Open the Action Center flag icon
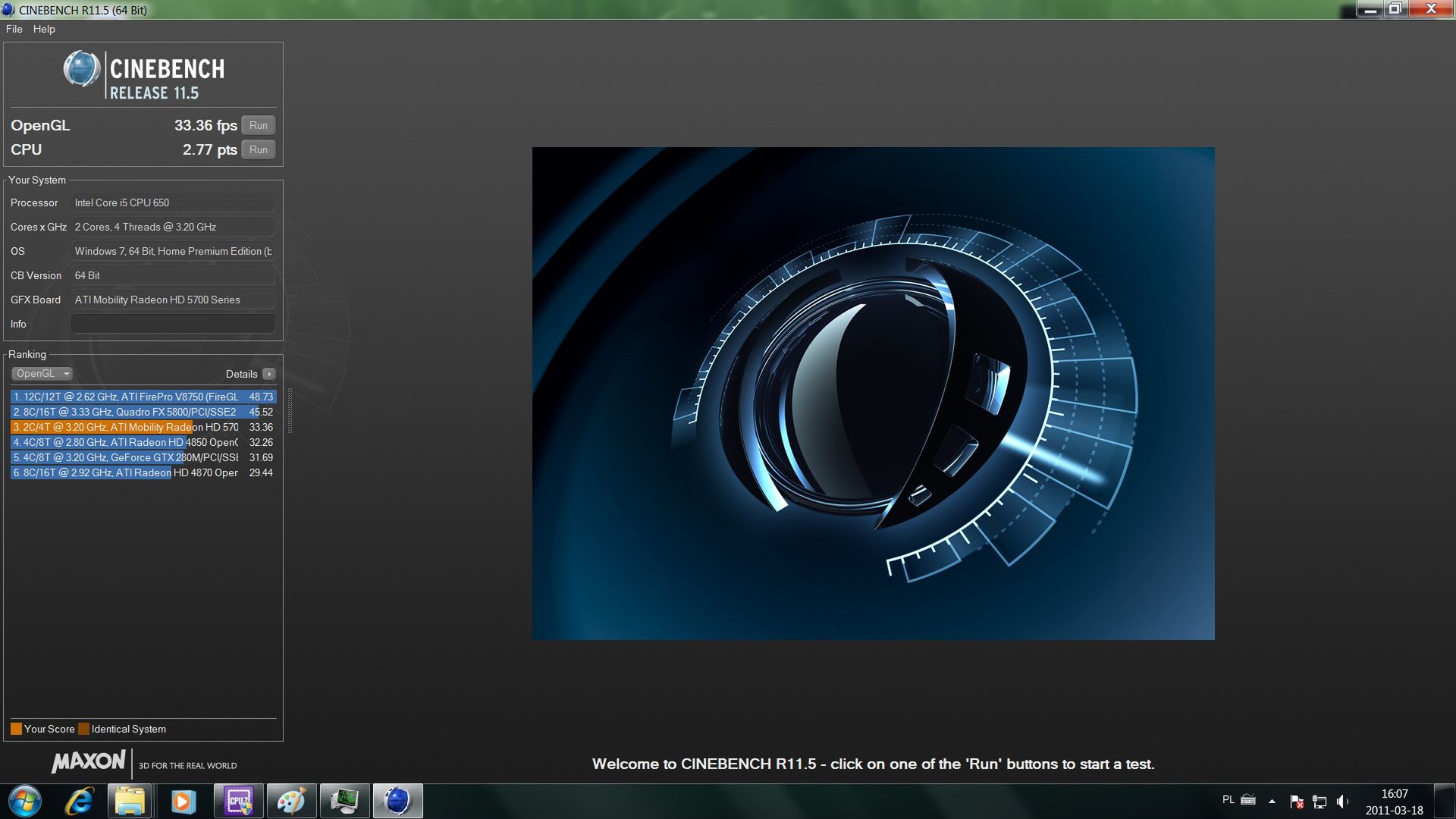1456x819 pixels. 1296,801
